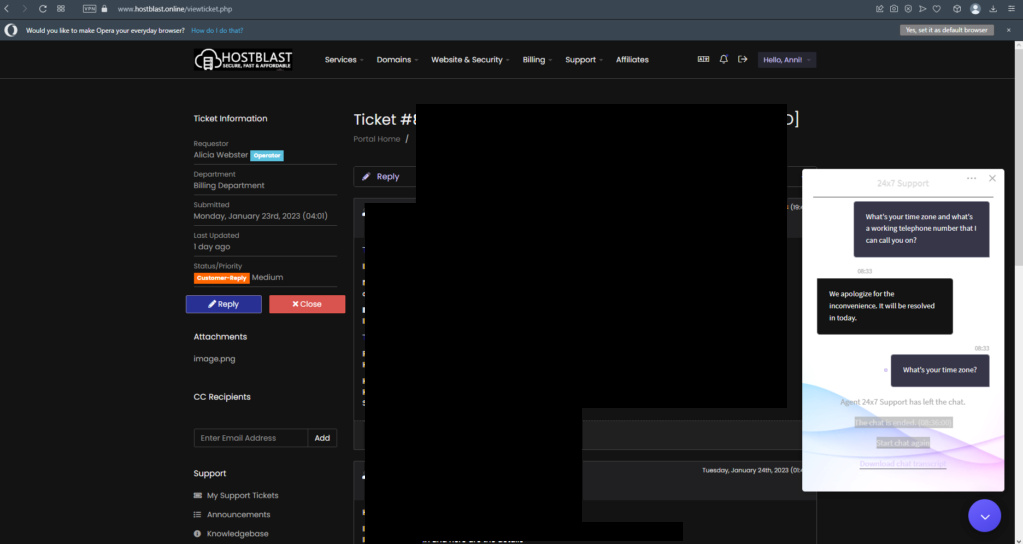Click the red Close ticket button

coord(307,304)
